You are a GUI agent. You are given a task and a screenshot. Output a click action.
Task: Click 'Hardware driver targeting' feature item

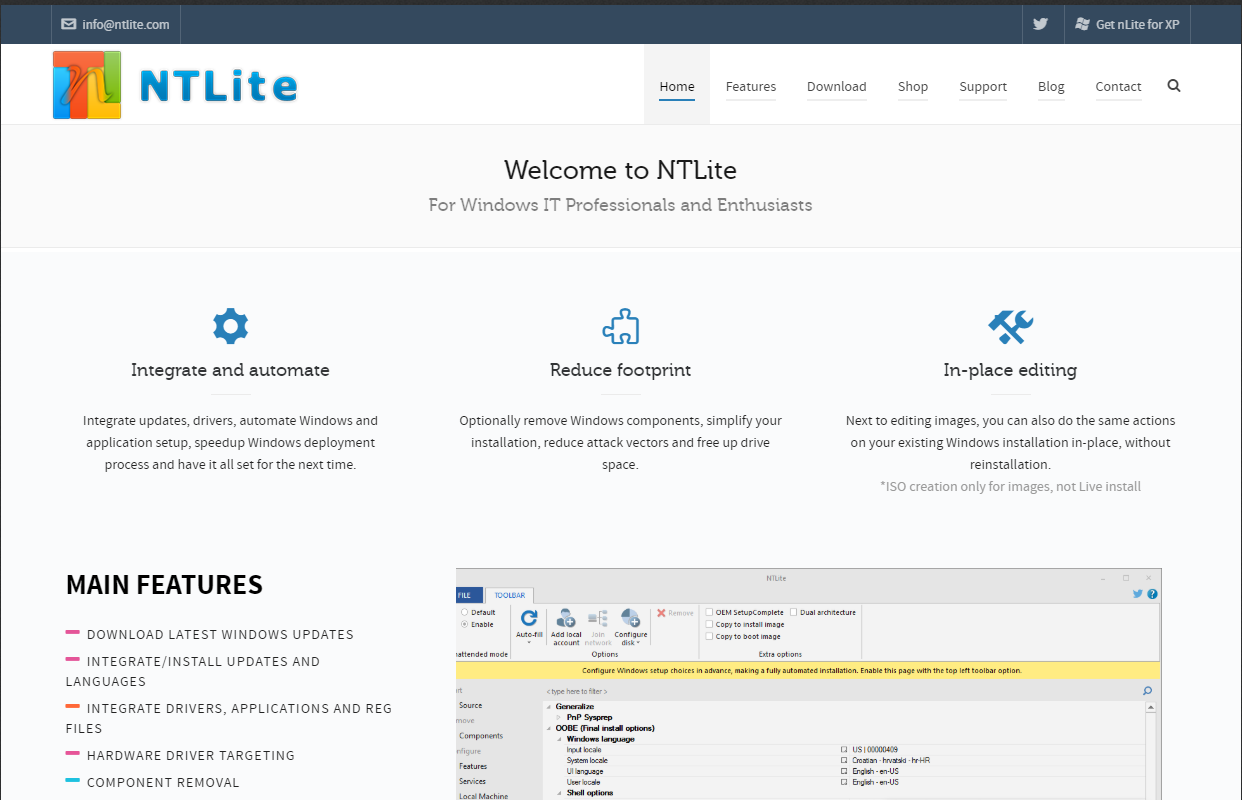click(191, 755)
